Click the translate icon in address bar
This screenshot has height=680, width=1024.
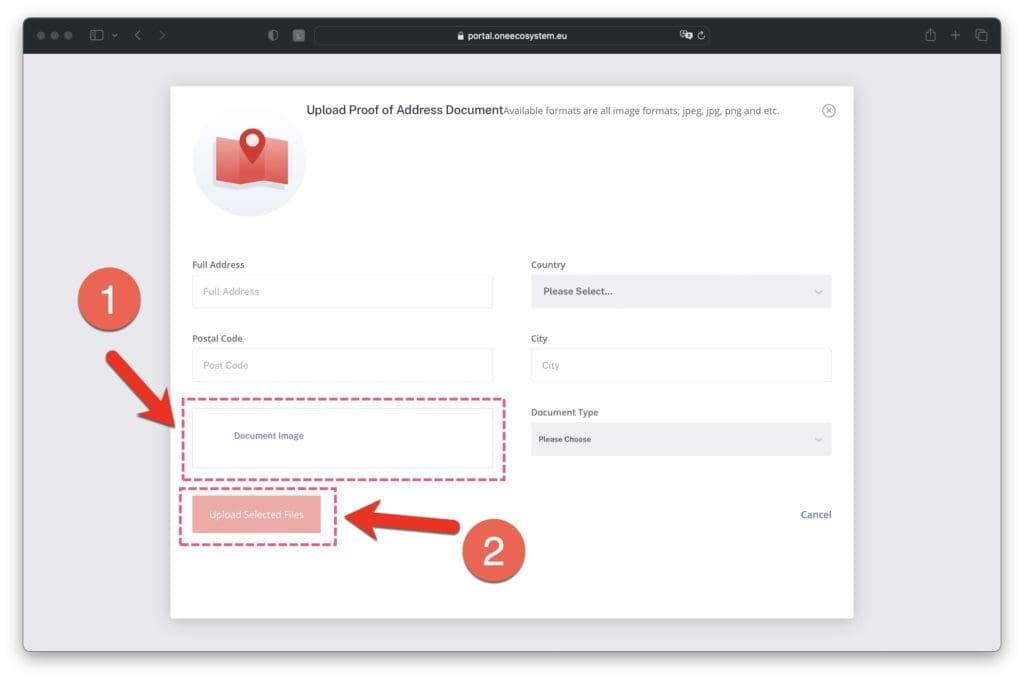point(686,35)
